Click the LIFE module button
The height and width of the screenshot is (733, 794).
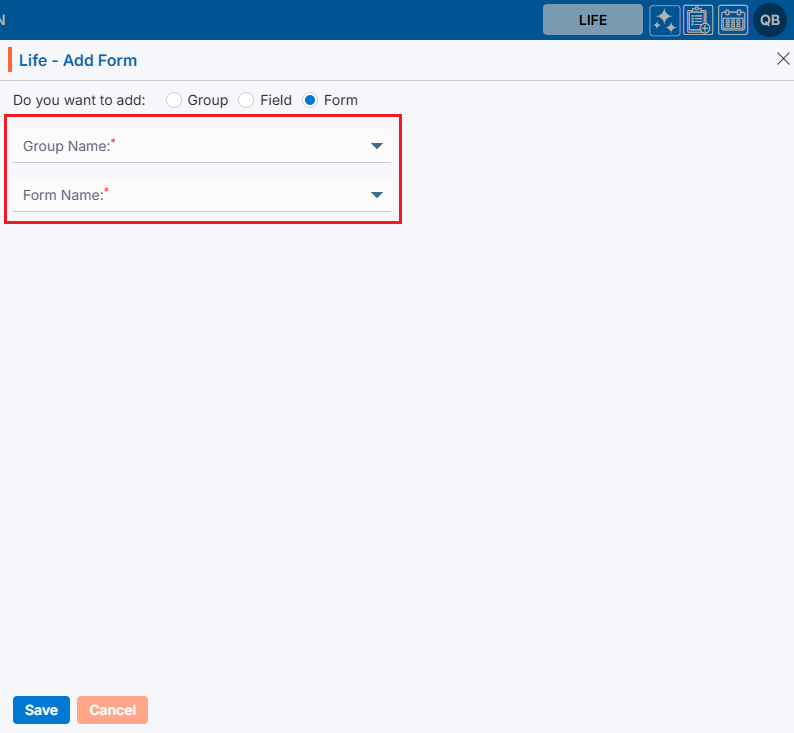click(592, 20)
